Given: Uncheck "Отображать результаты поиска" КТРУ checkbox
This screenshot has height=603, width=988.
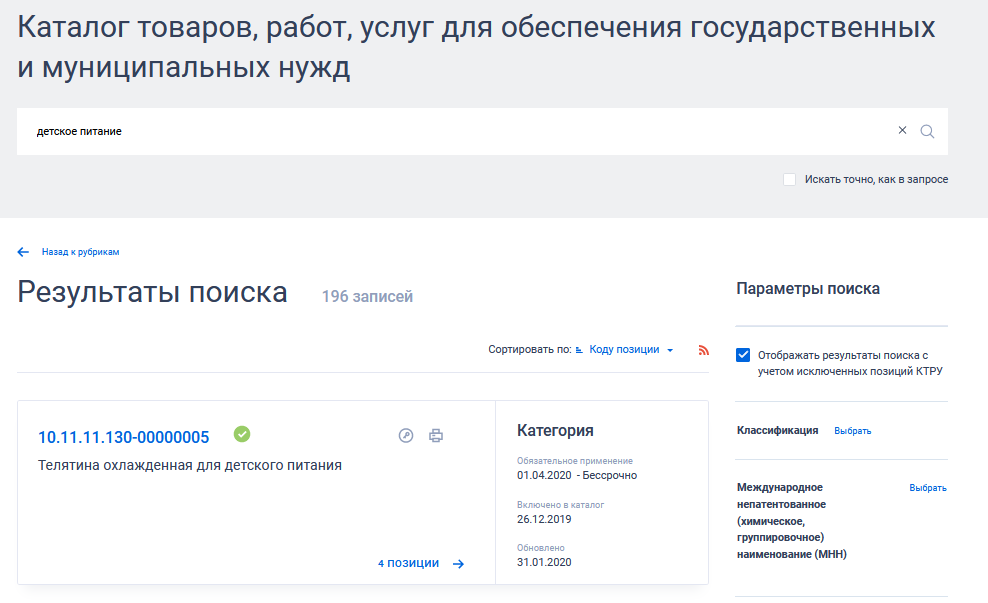Looking at the screenshot, I should click(x=743, y=355).
